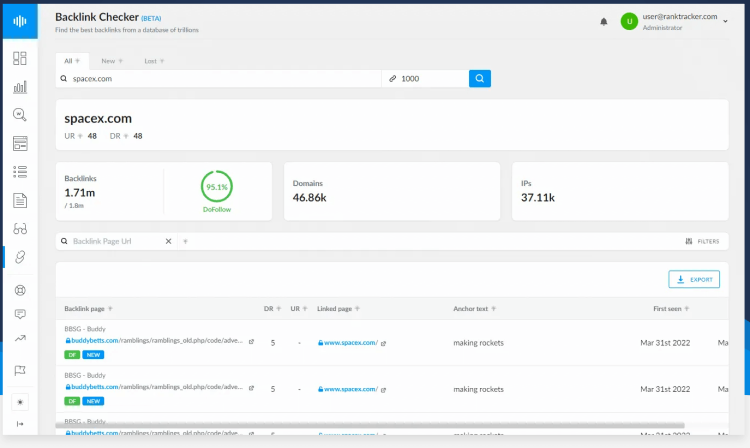
Task: Click the Backlink Page Url filter field
Action: point(118,241)
